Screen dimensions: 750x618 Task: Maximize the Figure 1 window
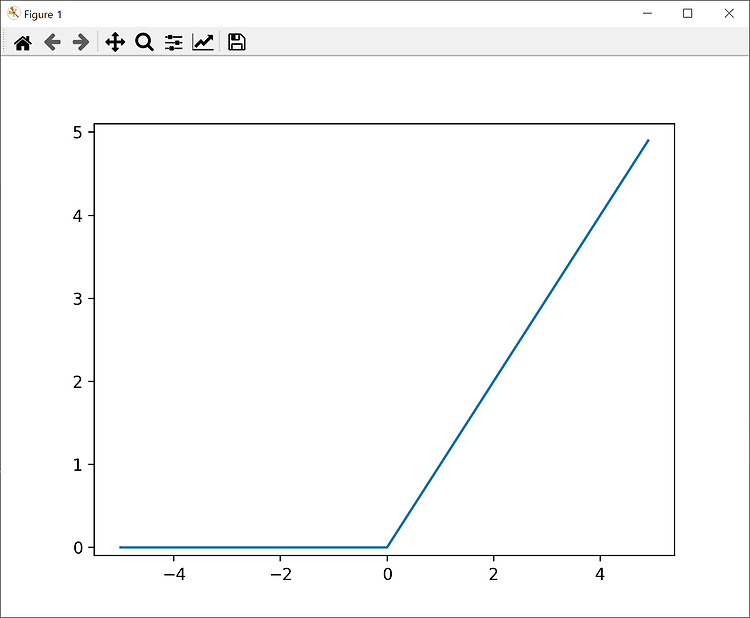[x=687, y=13]
